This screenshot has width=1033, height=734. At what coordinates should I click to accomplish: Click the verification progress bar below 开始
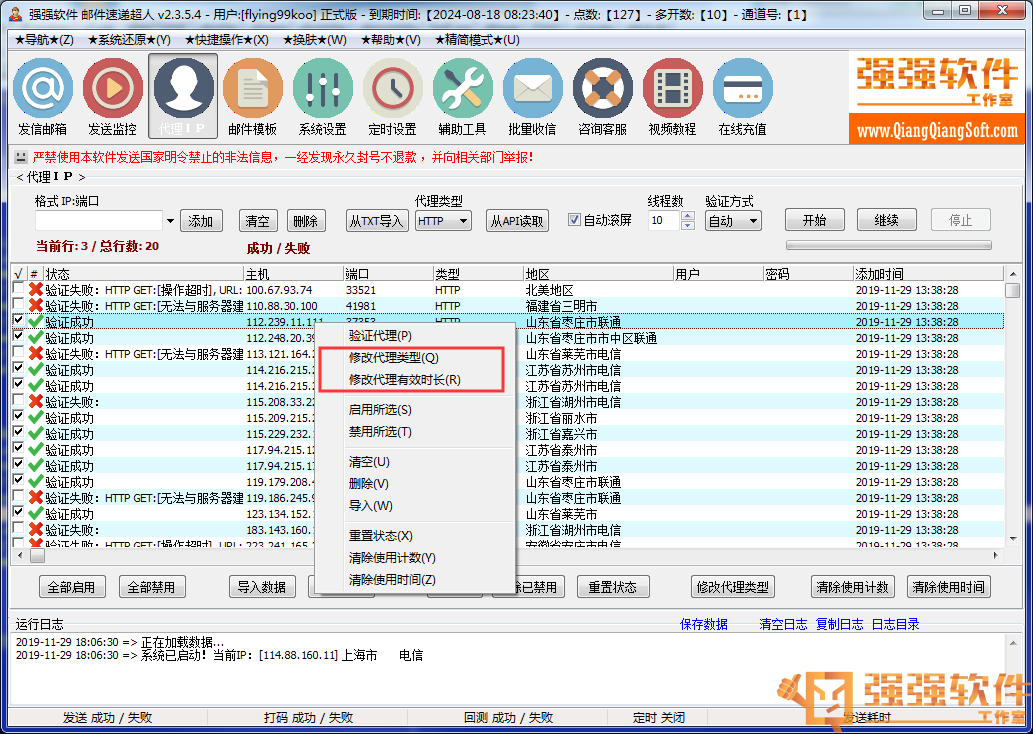[889, 245]
